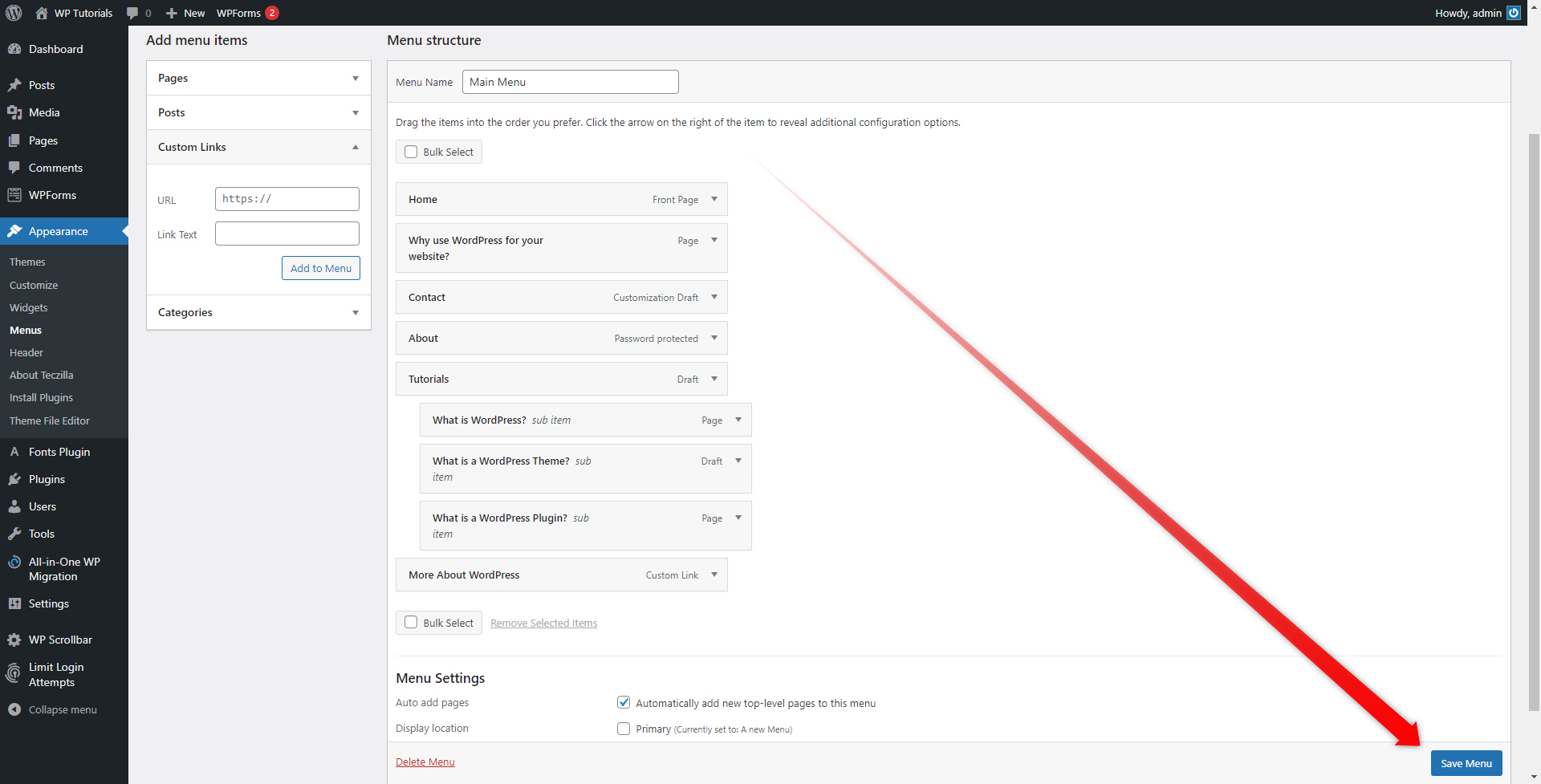Click the Plugins plug icon

[x=14, y=479]
